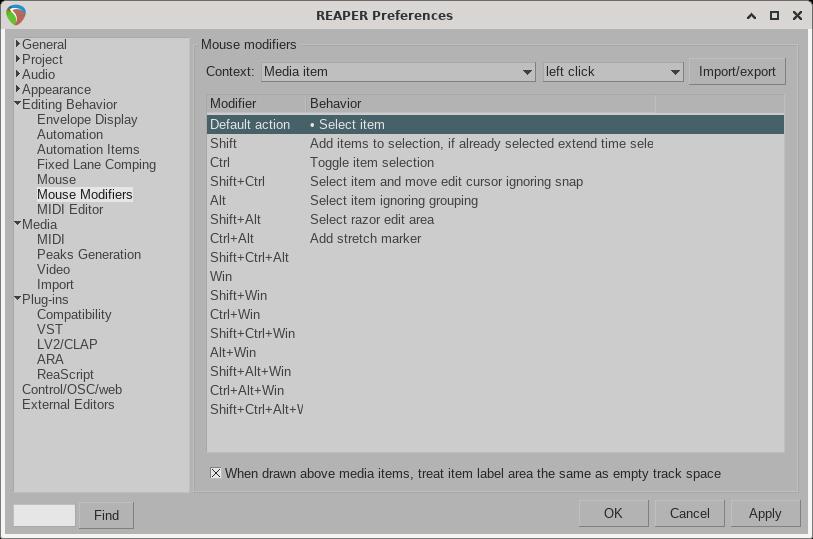
Task: Collapse the Plug-ins section arrow
Action: point(18,299)
